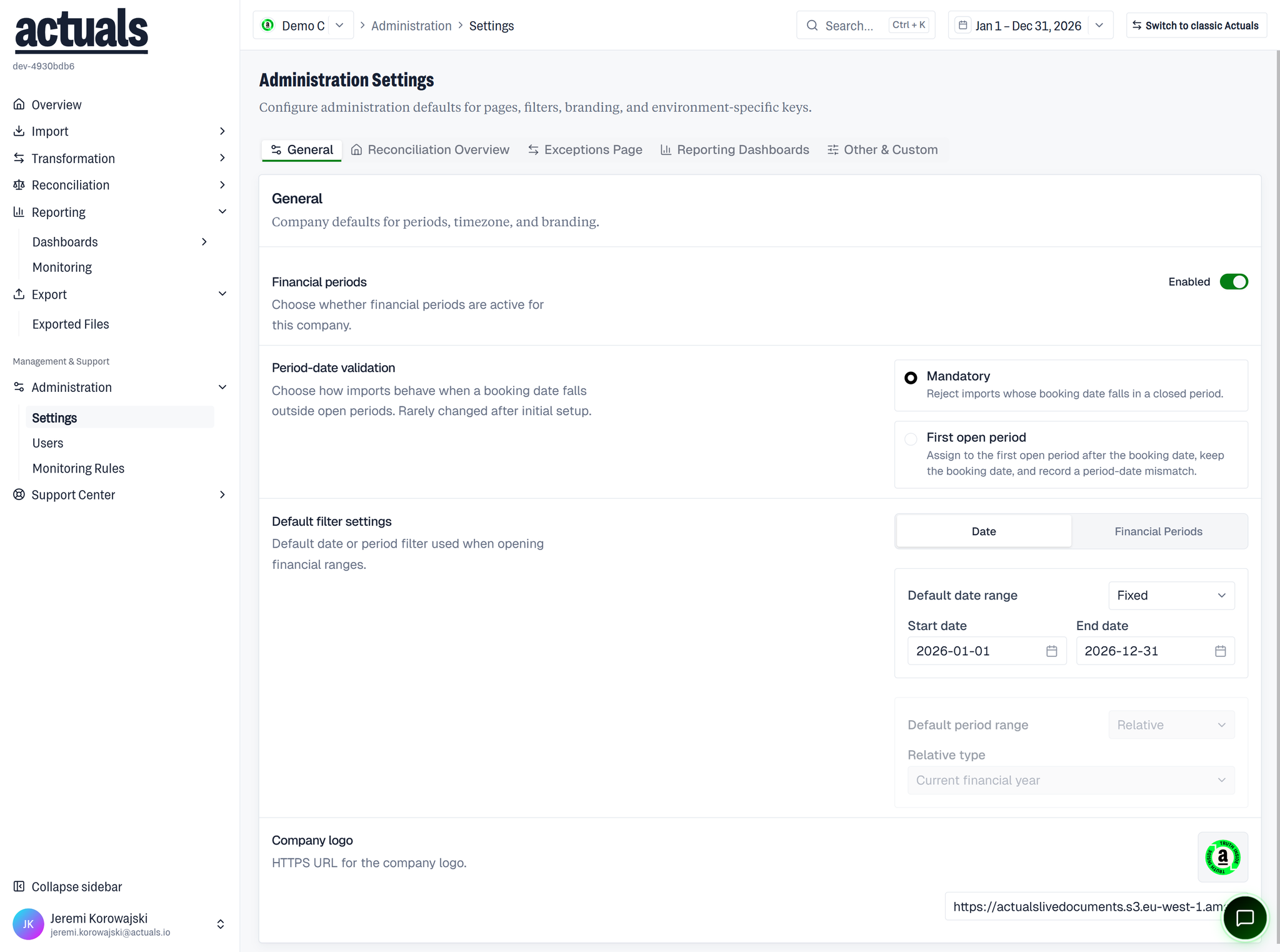Click the header date range calendar icon
Viewport: 1280px width, 952px height.
click(963, 25)
